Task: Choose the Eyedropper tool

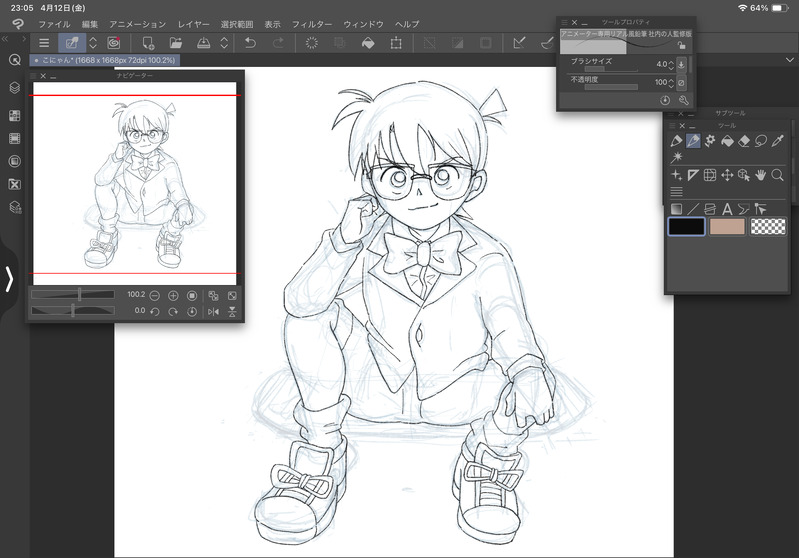Action: 778,142
